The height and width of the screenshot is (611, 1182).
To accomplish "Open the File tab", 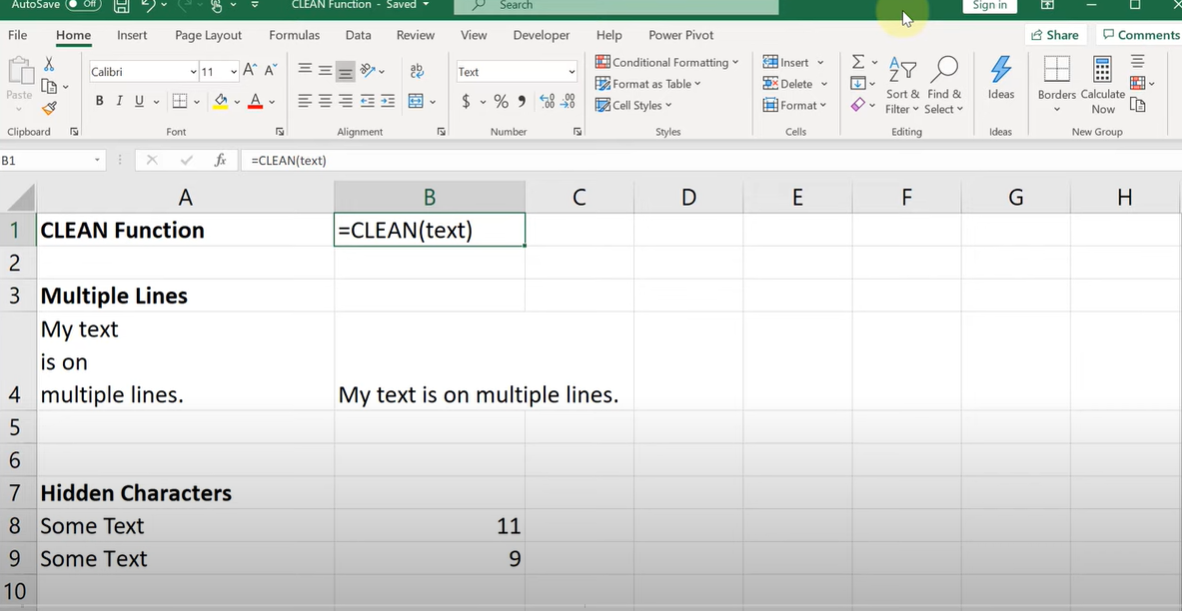I will 17,35.
